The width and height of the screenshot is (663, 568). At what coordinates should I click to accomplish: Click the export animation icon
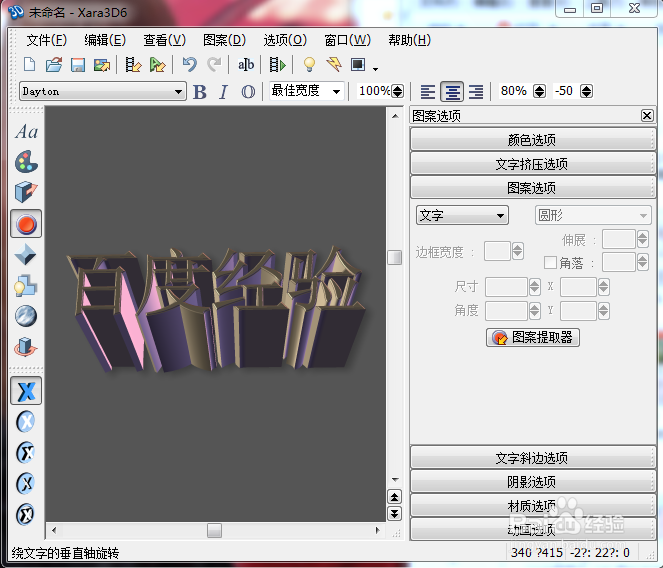[x=157, y=65]
